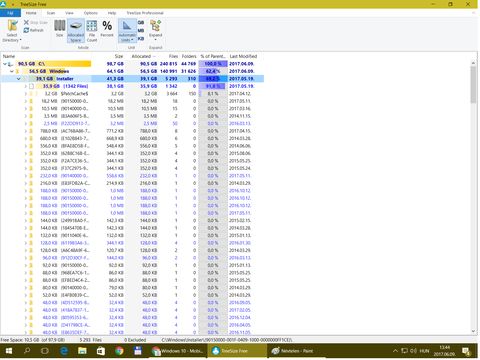This screenshot has width=480, height=360.
Task: Select the 680,0 KB folder row
Action: (x=132, y=138)
